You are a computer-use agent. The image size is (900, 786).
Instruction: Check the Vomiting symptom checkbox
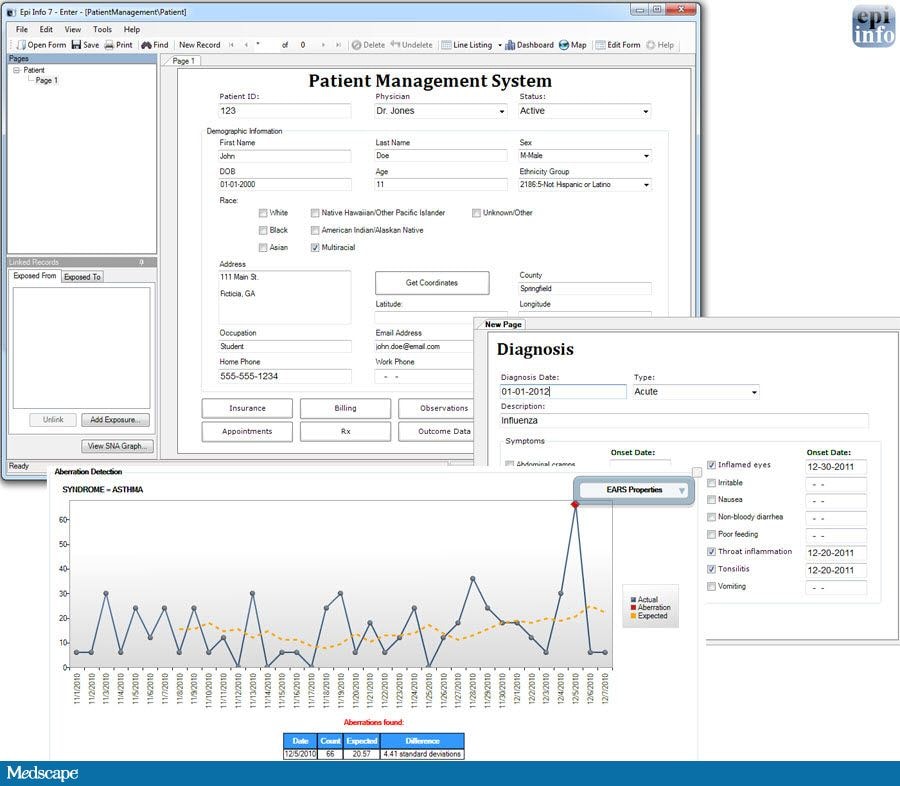(712, 587)
